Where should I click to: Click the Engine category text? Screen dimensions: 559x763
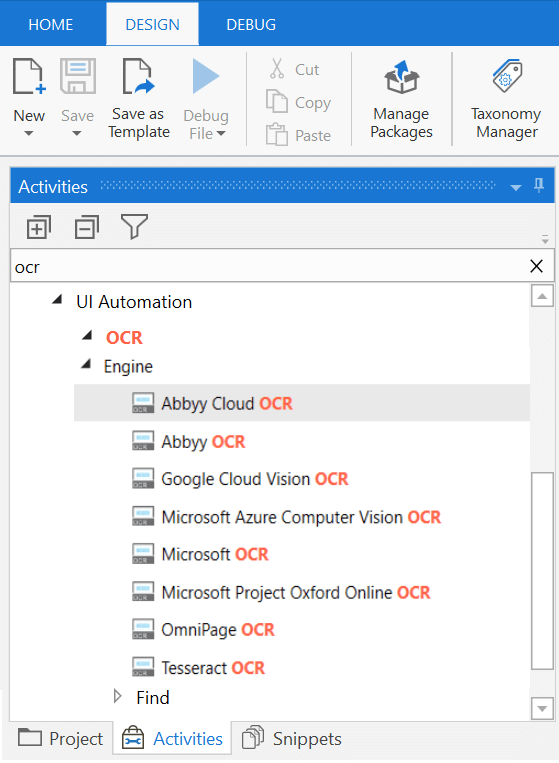click(x=128, y=366)
